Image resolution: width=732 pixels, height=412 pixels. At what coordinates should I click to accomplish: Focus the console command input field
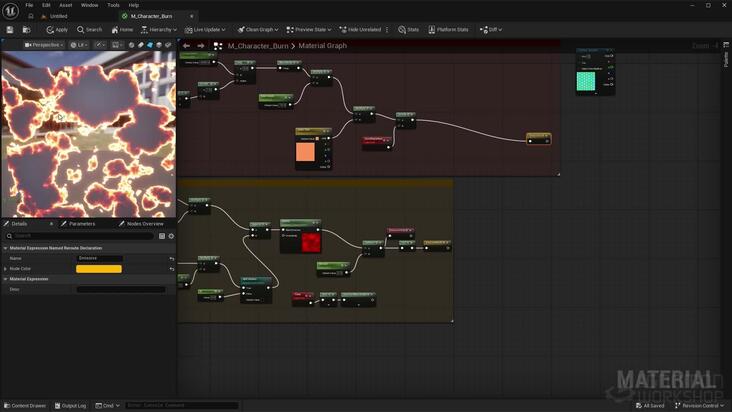coord(182,405)
